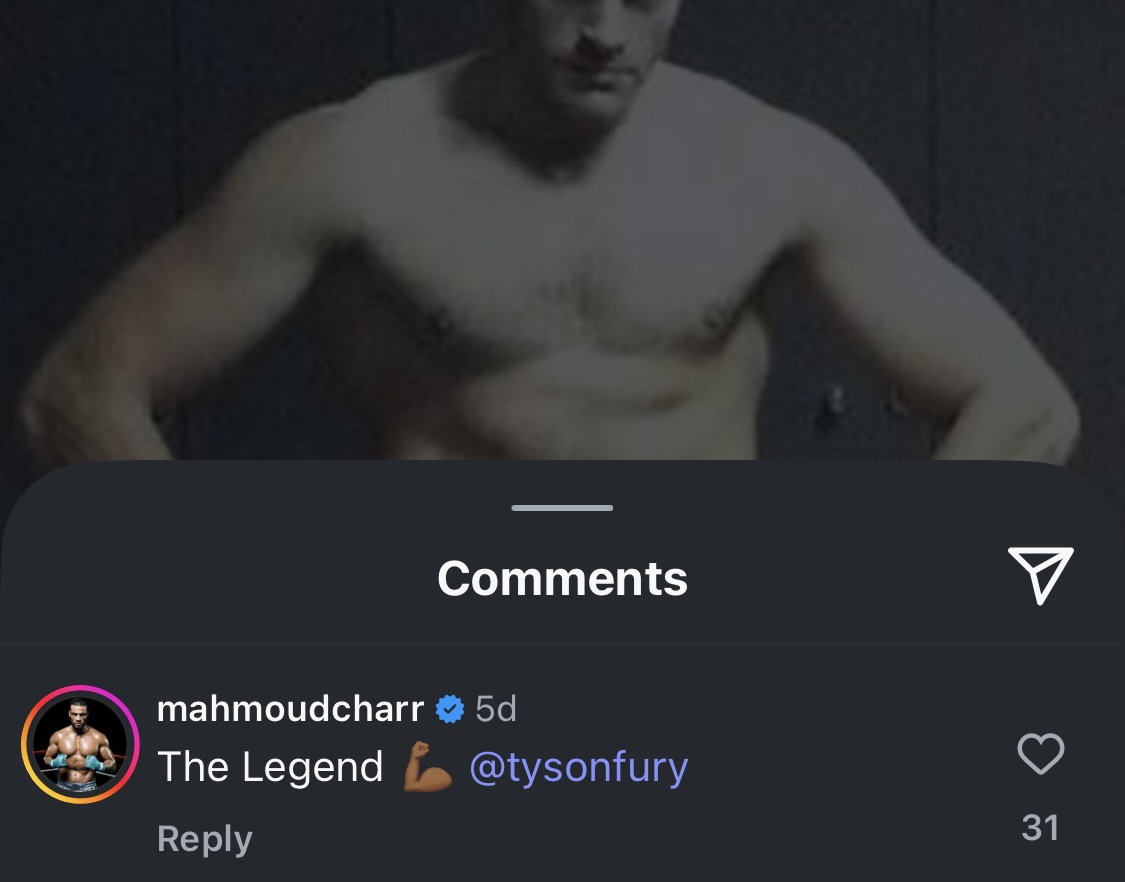This screenshot has height=882, width=1125.
Task: Click the blue verified badge
Action: (x=450, y=709)
